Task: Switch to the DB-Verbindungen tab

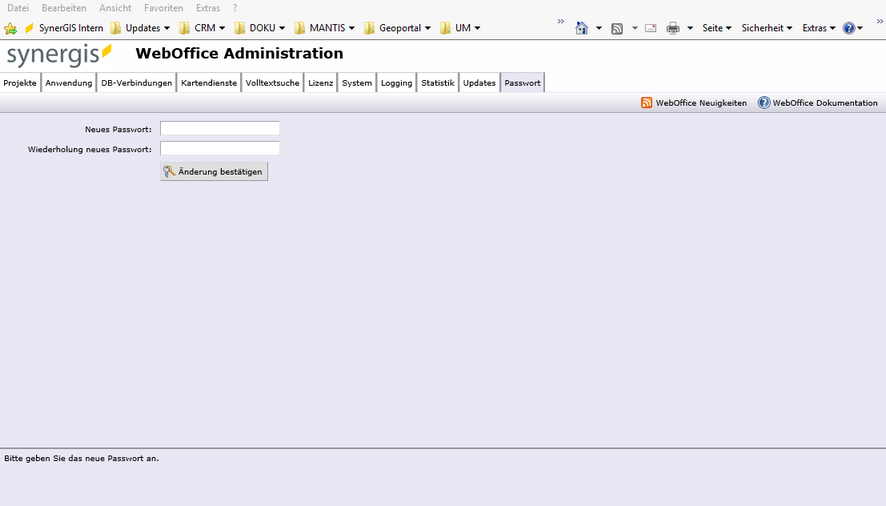Action: click(x=137, y=83)
